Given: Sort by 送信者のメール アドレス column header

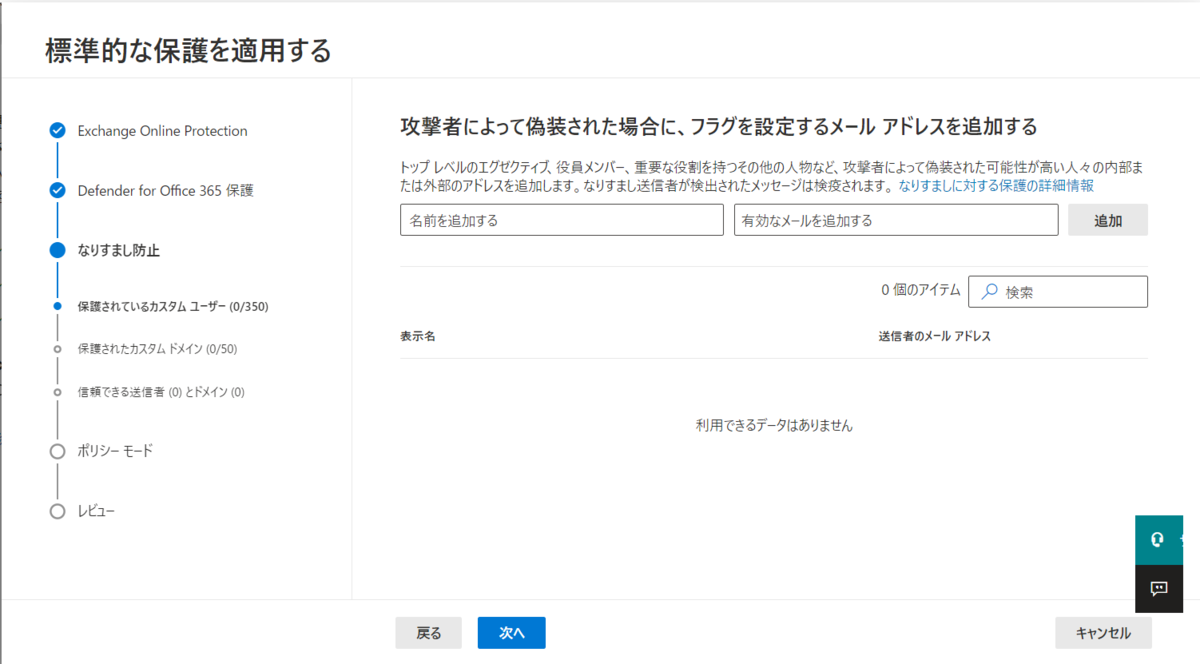Looking at the screenshot, I should [934, 336].
